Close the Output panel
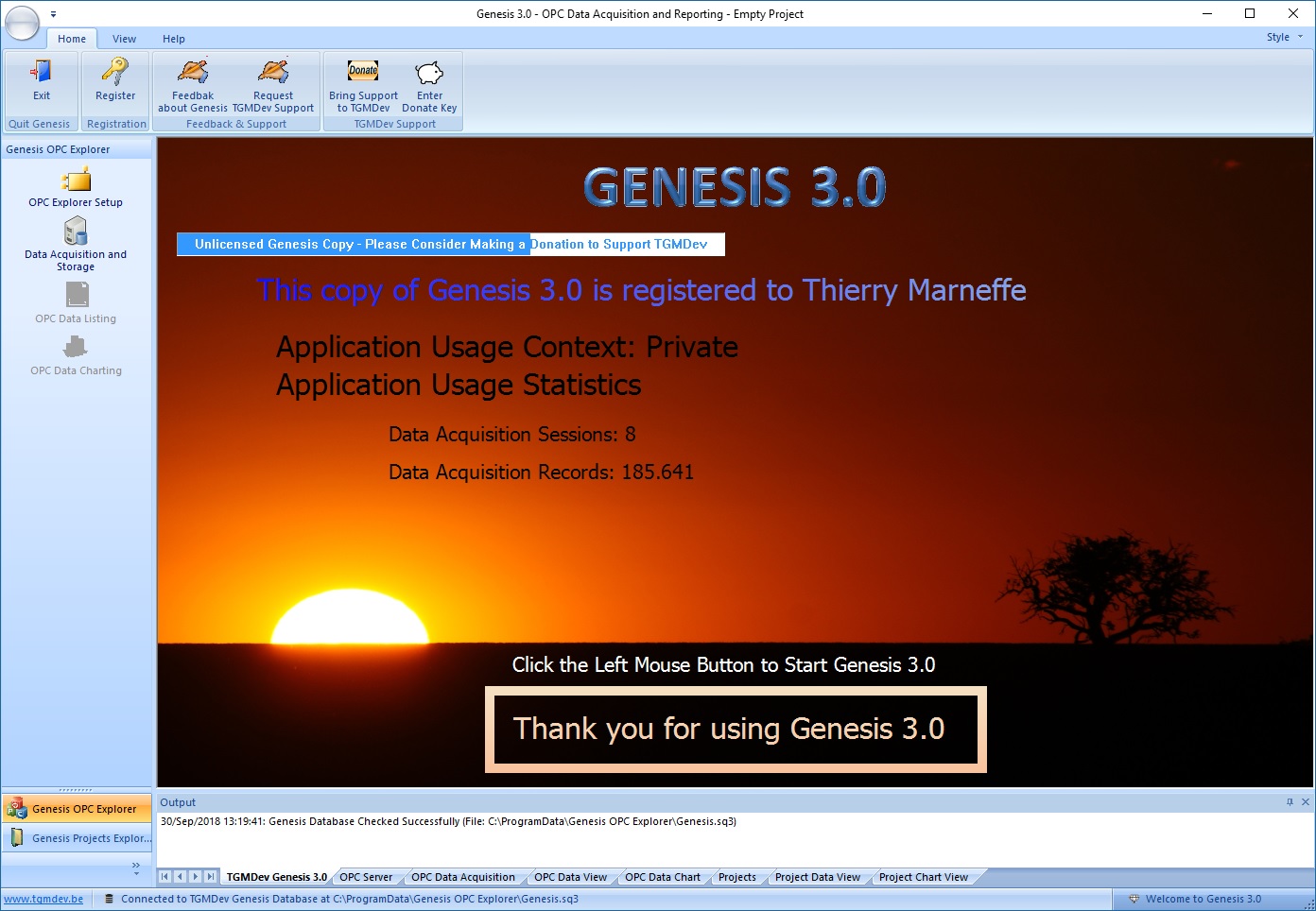This screenshot has width=1316, height=911. [x=1306, y=802]
